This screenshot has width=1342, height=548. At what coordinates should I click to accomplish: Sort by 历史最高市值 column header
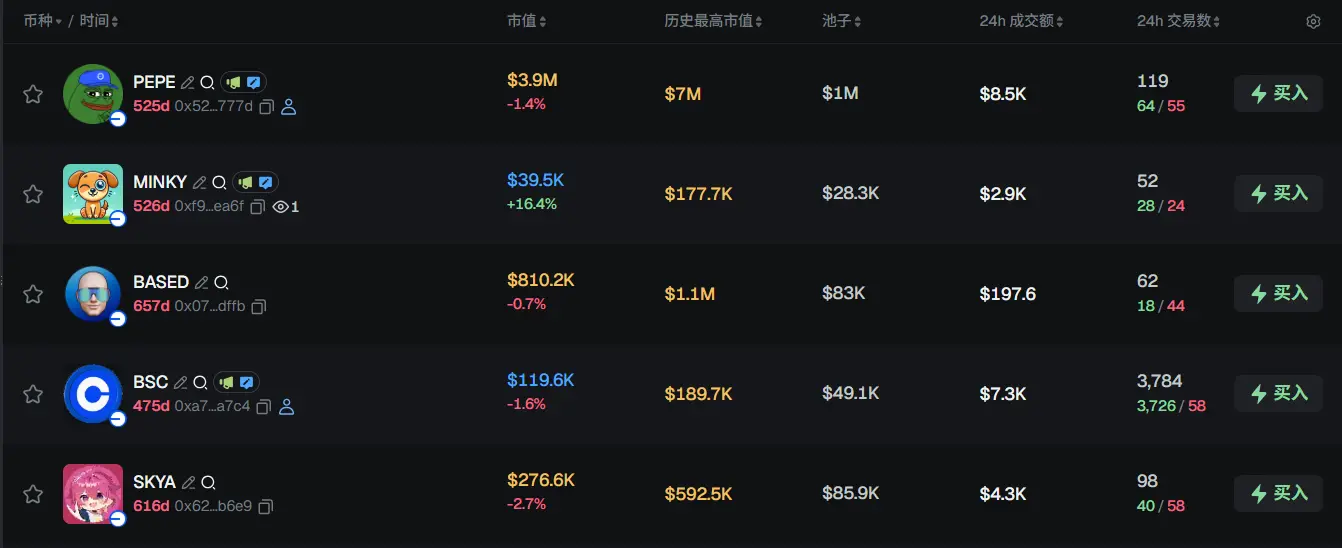[713, 22]
